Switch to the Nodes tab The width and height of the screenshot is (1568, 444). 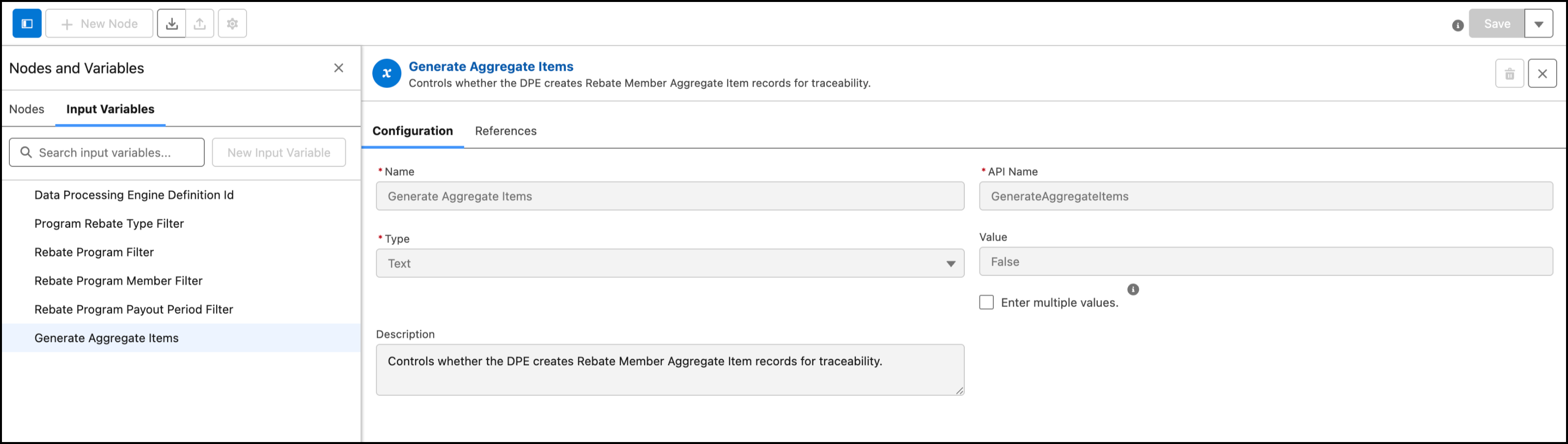(x=26, y=109)
